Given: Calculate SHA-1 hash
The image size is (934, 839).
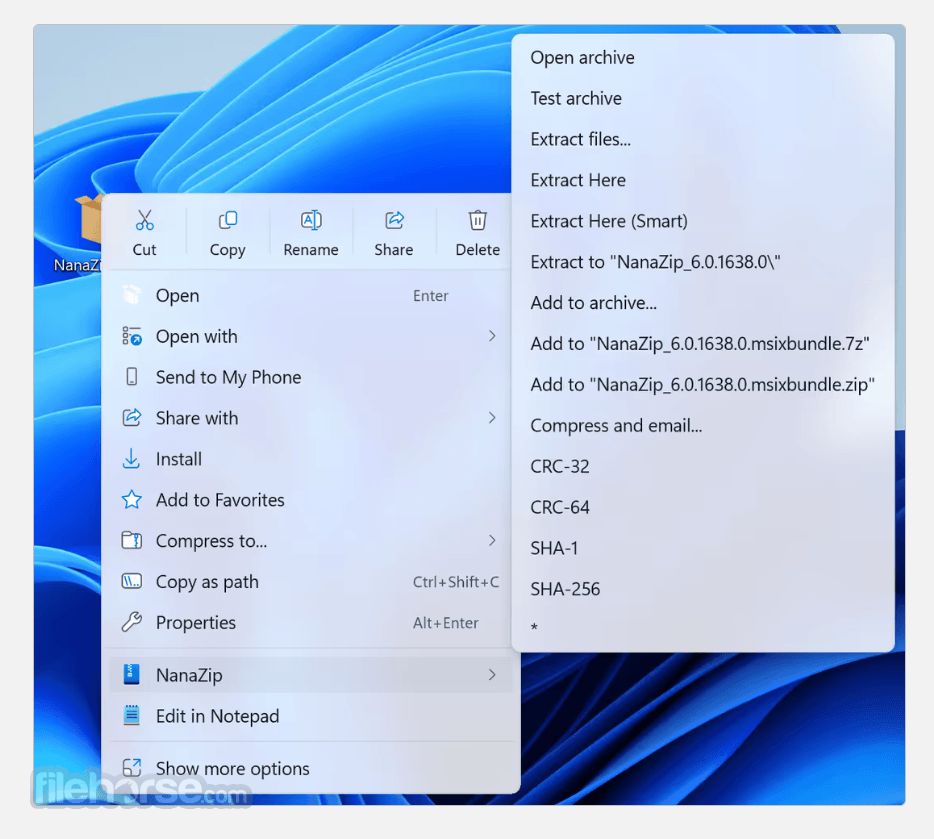Looking at the screenshot, I should click(x=703, y=548).
